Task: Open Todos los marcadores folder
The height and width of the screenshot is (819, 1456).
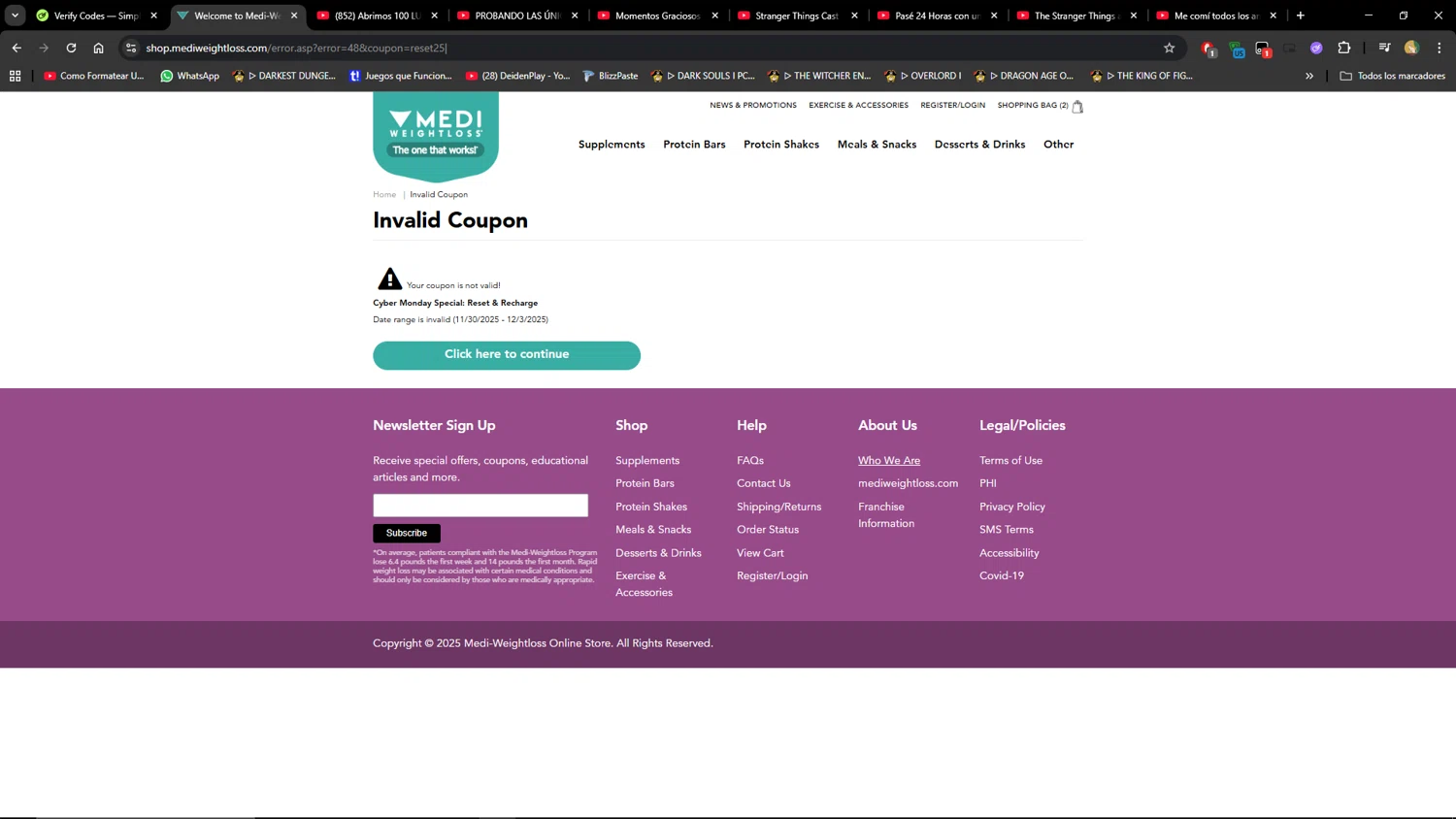Action: point(1393,76)
